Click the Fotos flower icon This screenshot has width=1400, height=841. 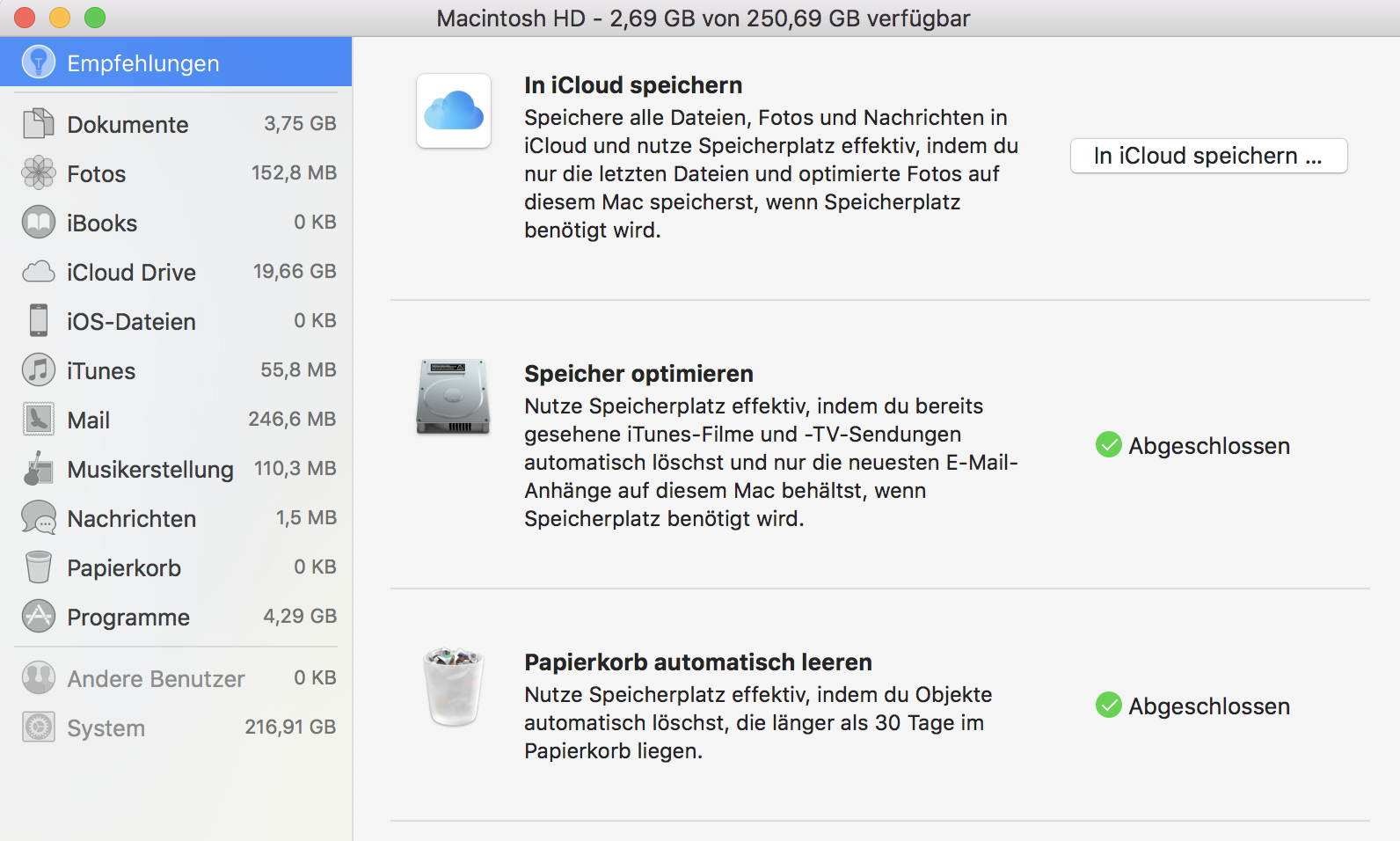coord(38,173)
